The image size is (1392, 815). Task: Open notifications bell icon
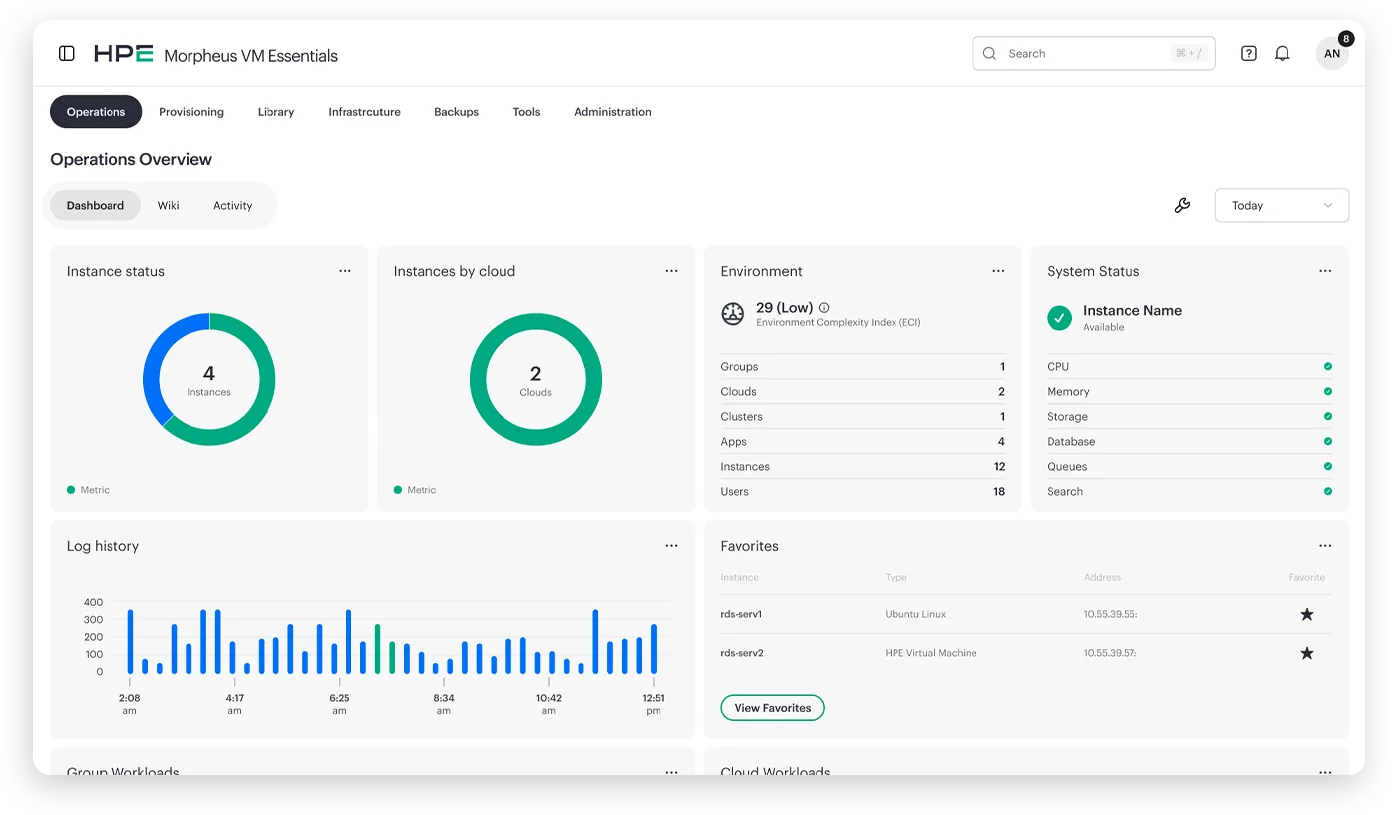[1282, 54]
